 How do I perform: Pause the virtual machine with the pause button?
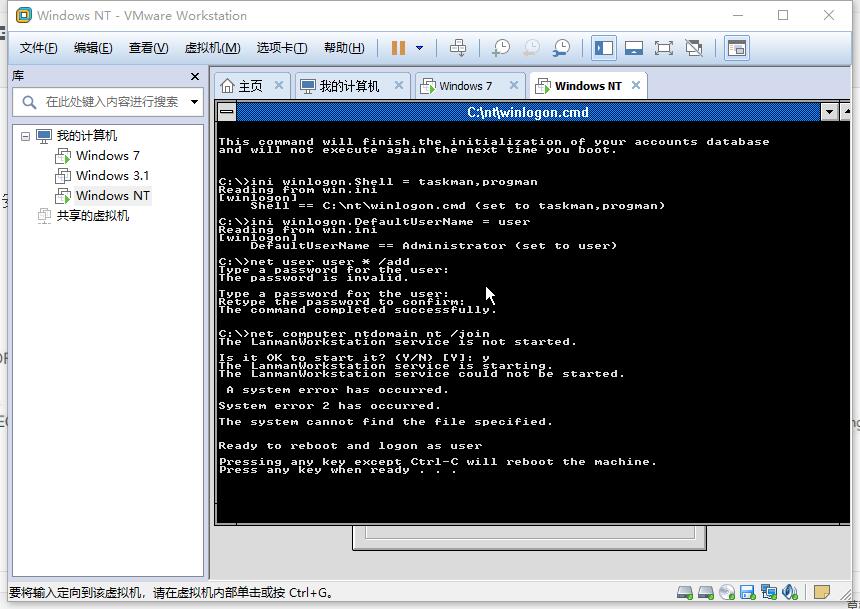pos(398,48)
